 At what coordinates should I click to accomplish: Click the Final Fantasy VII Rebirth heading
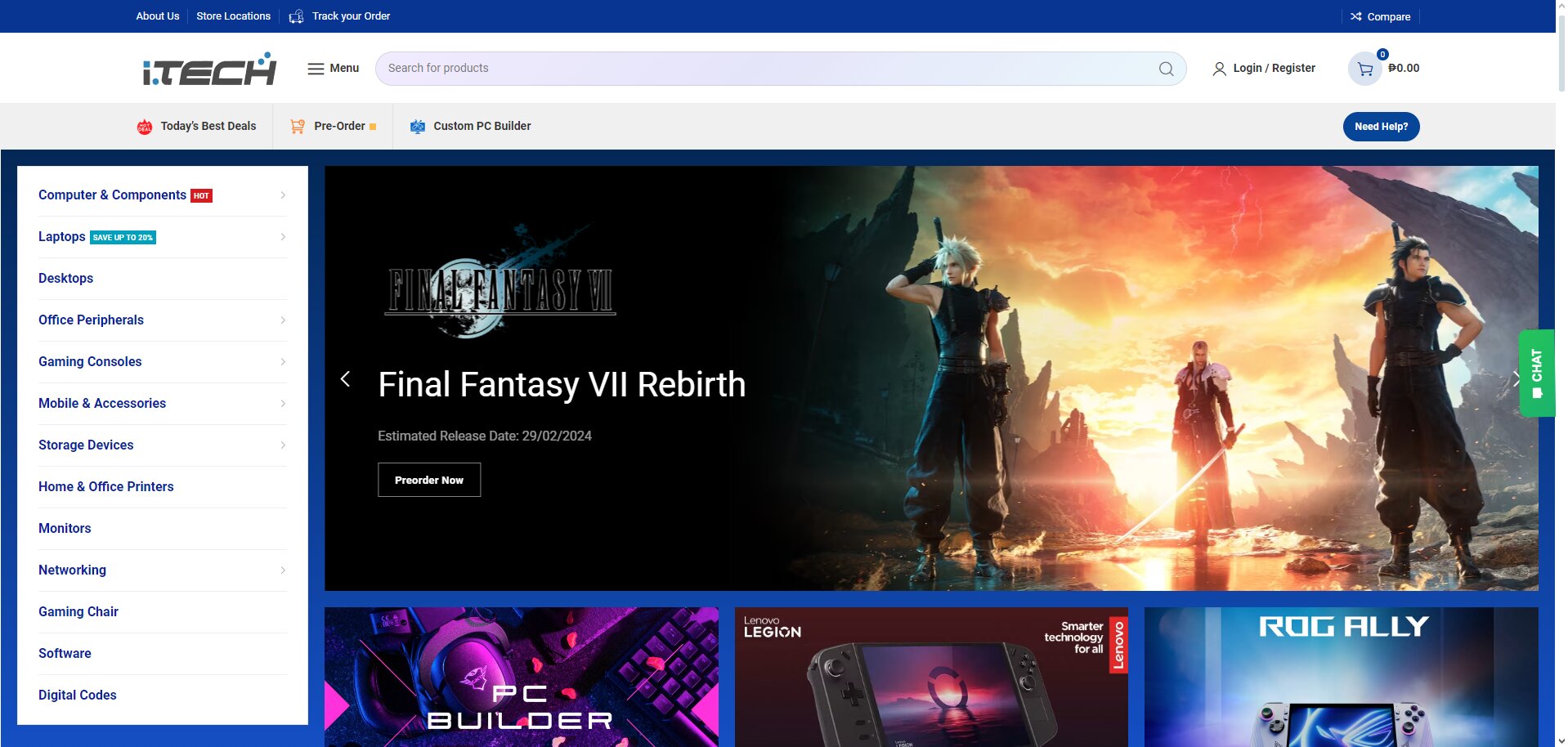pyautogui.click(x=562, y=385)
